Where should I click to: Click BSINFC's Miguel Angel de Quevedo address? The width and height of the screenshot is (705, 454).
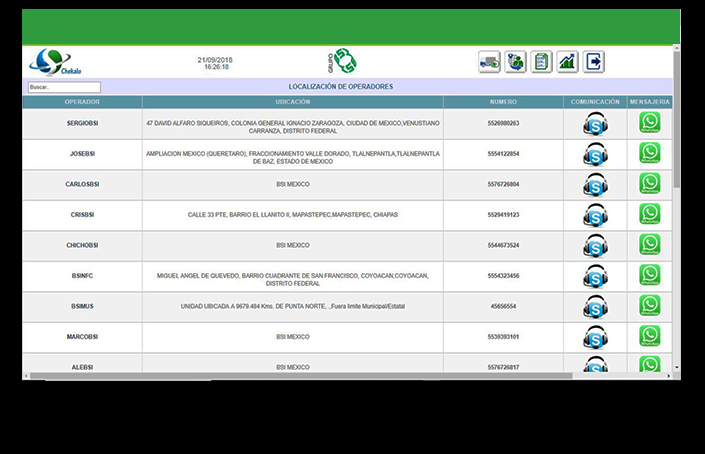[x=293, y=280]
